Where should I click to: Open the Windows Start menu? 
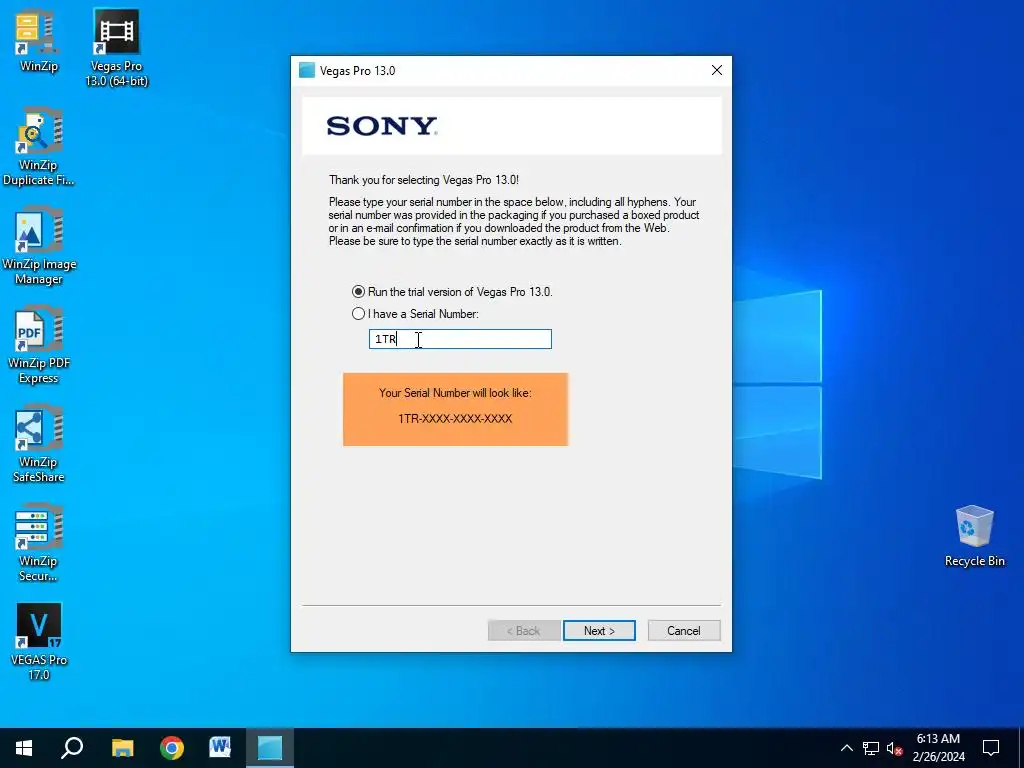tap(24, 748)
